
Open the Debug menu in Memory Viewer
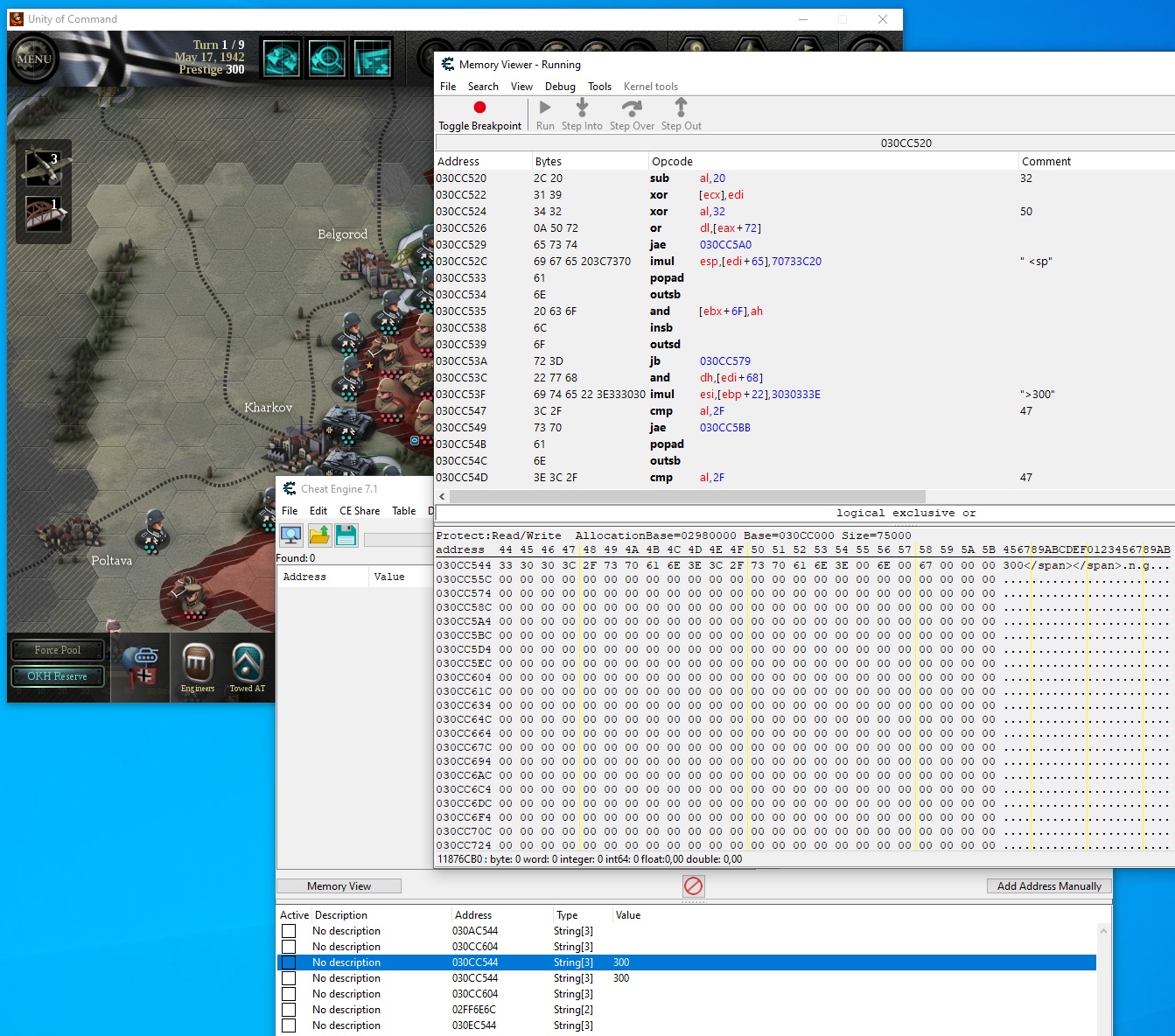(560, 87)
